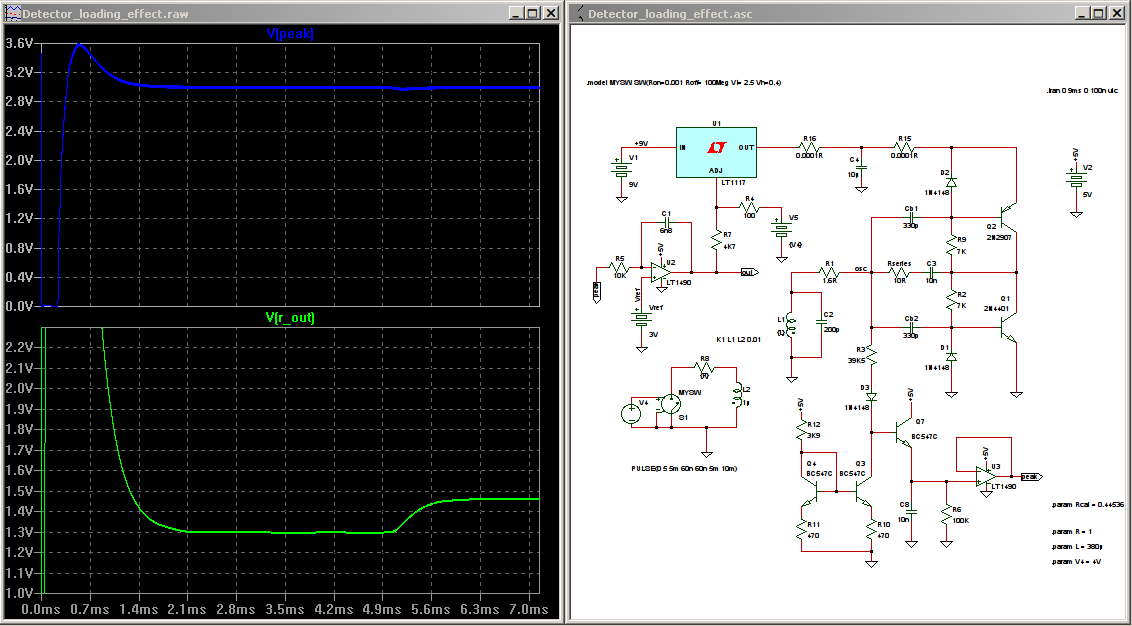Click the 'peak' output net flag
Viewport: 1132px width, 626px height.
tap(1033, 477)
